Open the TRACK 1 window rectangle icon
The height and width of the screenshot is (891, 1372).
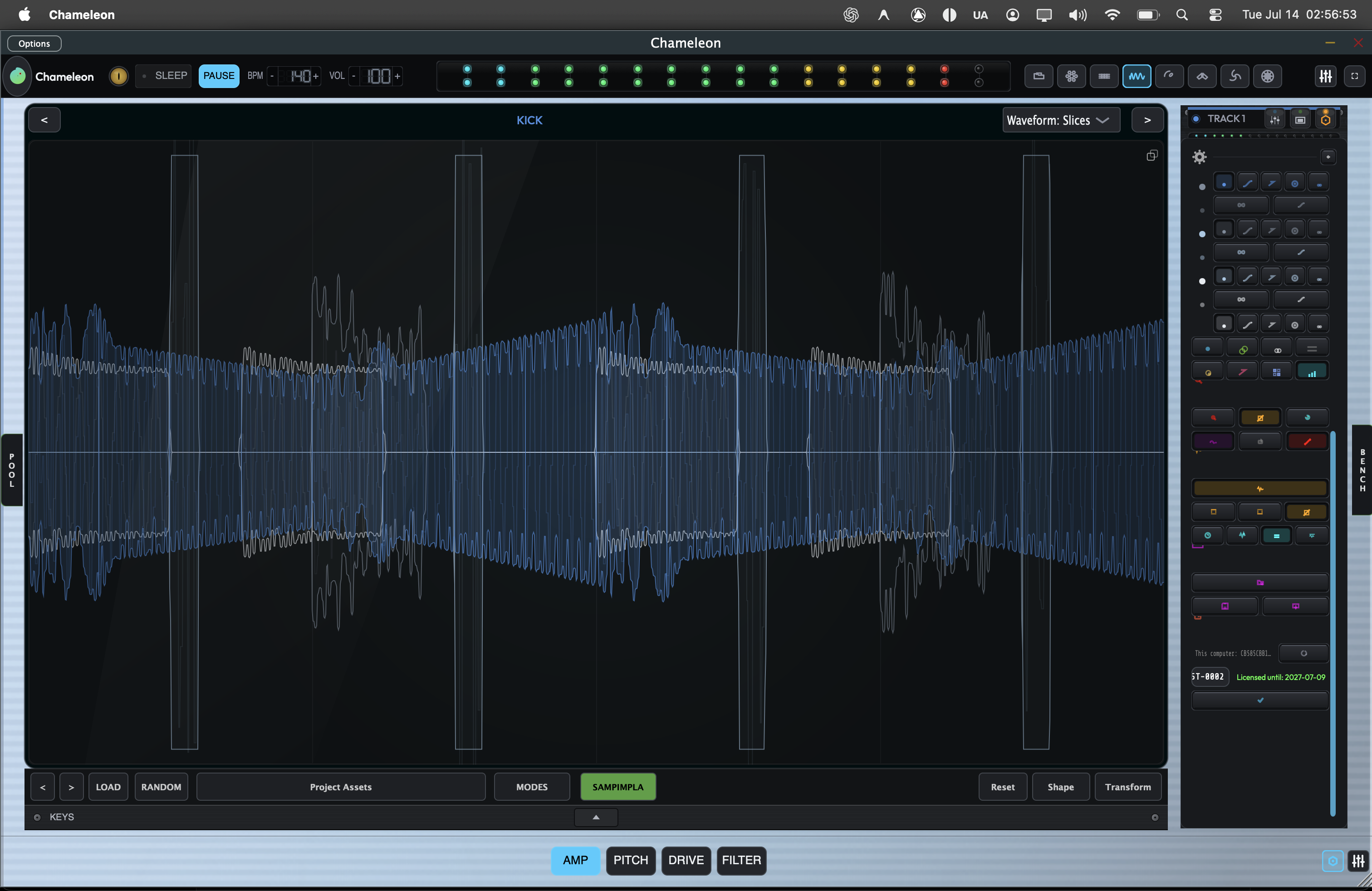1300,119
